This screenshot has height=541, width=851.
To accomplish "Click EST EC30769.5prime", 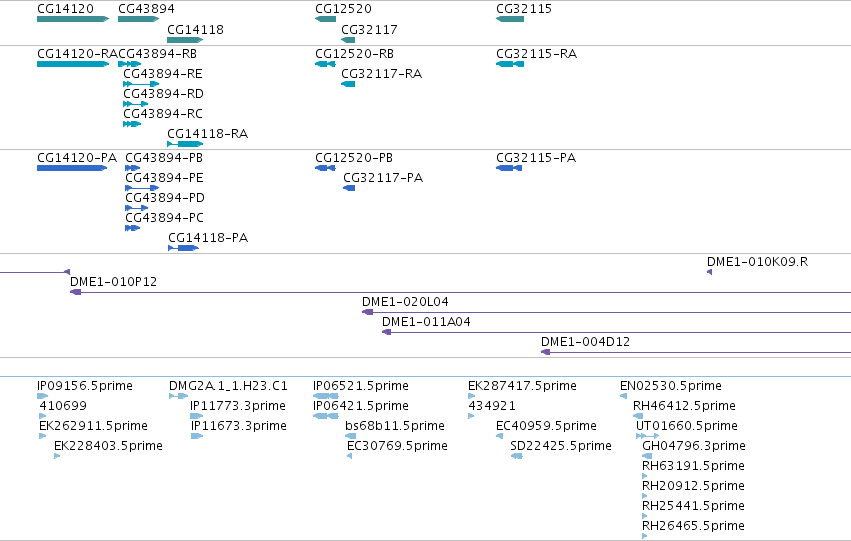I will coord(350,456).
